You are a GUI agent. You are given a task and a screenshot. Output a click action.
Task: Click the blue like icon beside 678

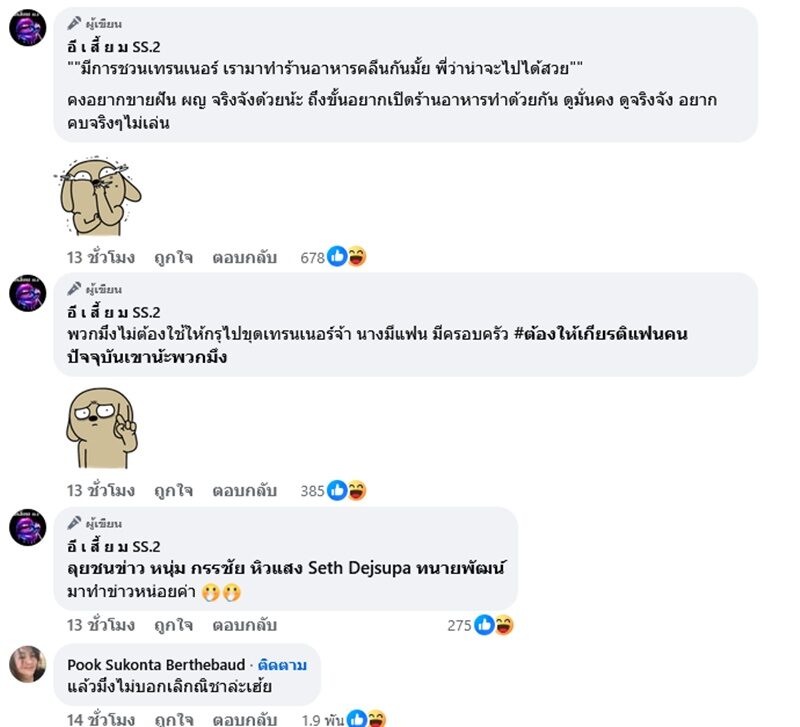(x=337, y=257)
